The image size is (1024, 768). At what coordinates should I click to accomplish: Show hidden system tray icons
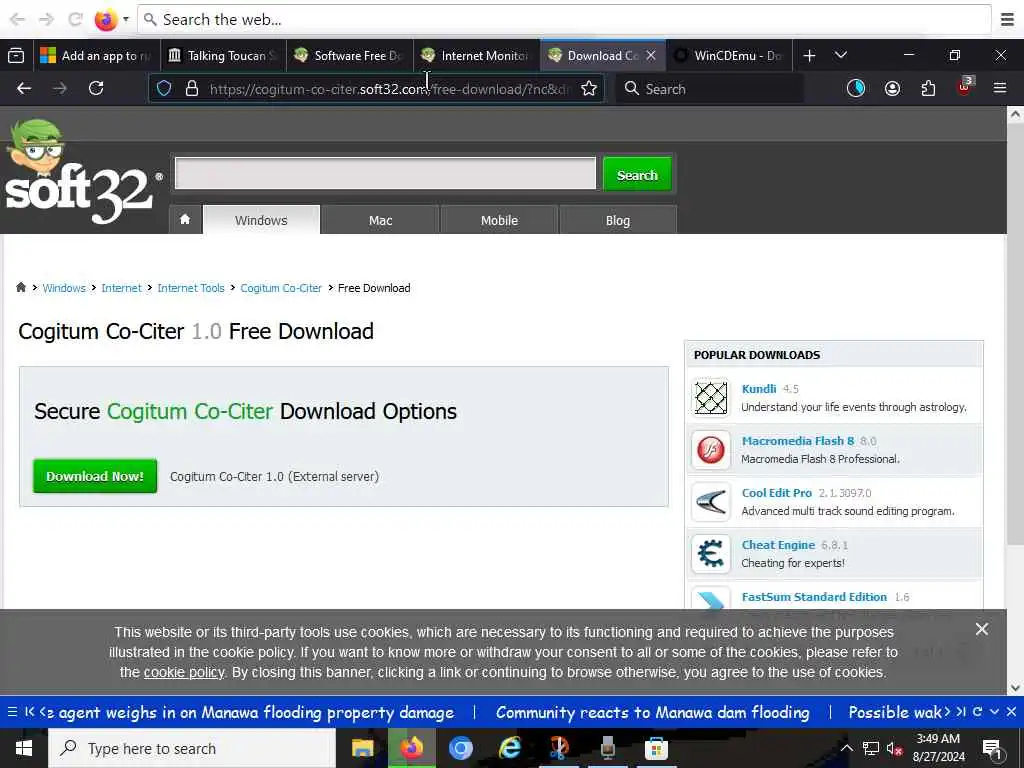(846, 748)
